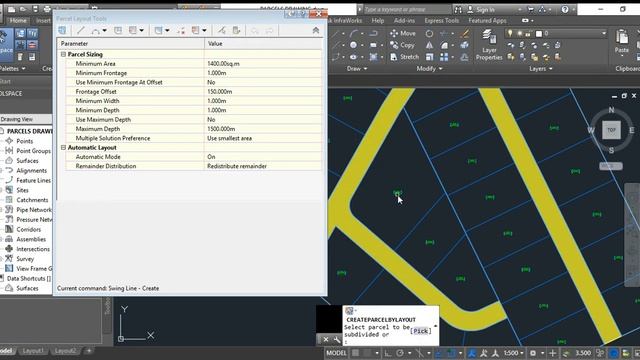This screenshot has height=360, width=640.
Task: Collapse the Parcel Layout Tools toolbar chevron
Action: (x=316, y=31)
